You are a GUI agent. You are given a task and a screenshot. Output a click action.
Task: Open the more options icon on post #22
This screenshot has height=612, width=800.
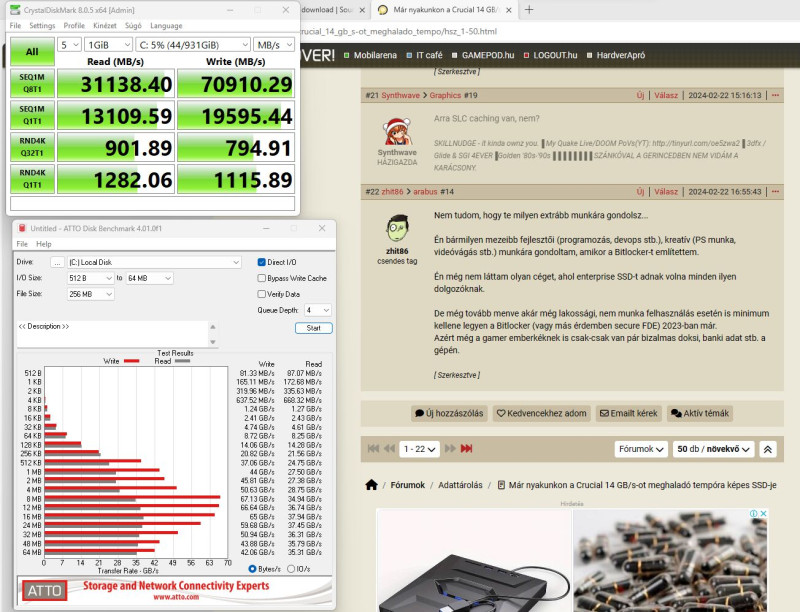coord(776,192)
